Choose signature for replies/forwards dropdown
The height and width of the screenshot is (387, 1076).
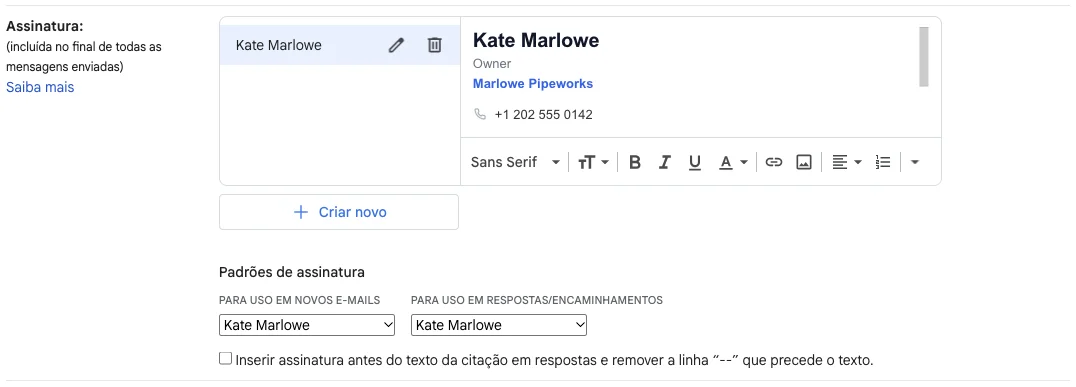tap(499, 325)
